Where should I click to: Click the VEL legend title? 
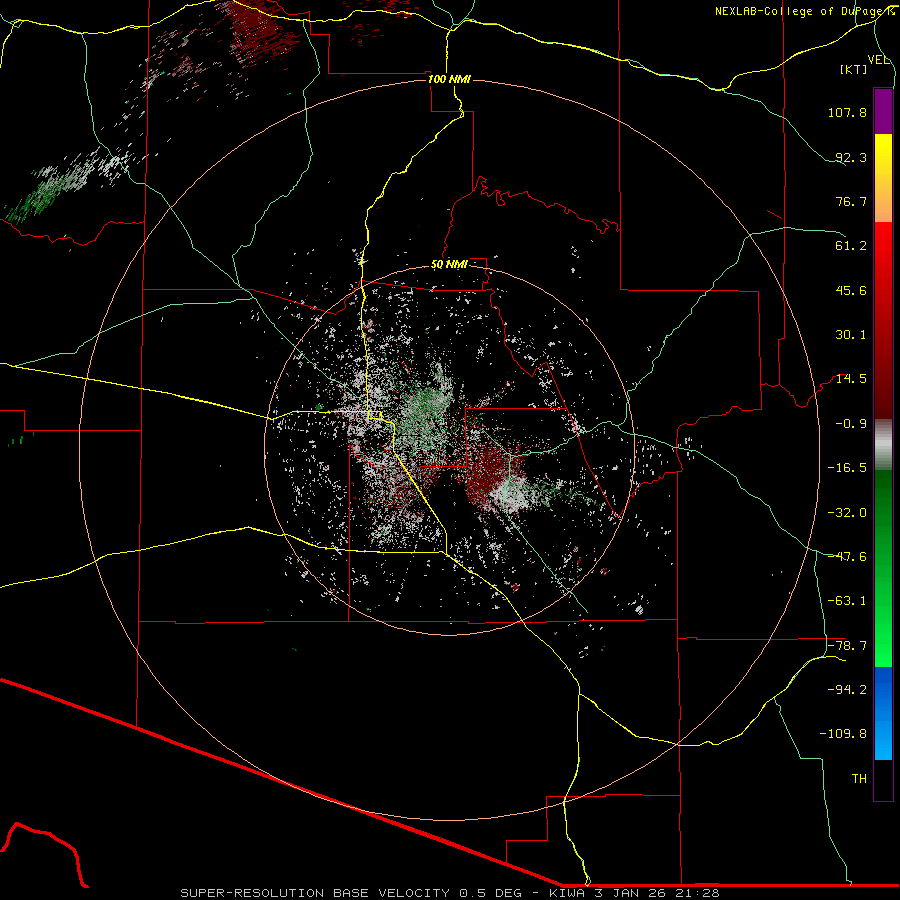tap(878, 60)
